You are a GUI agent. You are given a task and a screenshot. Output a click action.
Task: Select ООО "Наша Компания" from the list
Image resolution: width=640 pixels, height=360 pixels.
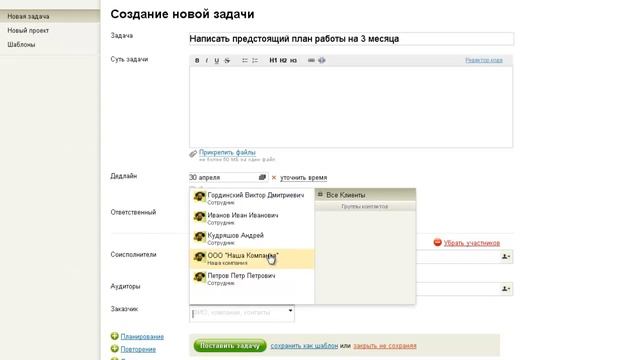[252, 259]
